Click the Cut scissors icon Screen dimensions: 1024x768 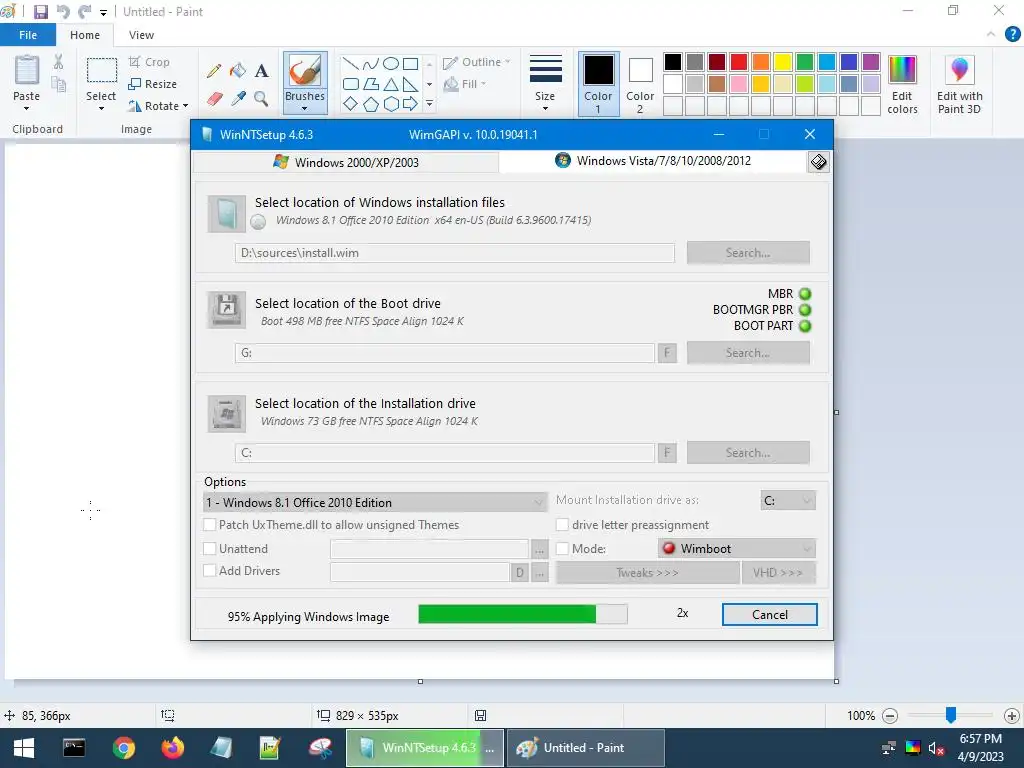coord(58,62)
